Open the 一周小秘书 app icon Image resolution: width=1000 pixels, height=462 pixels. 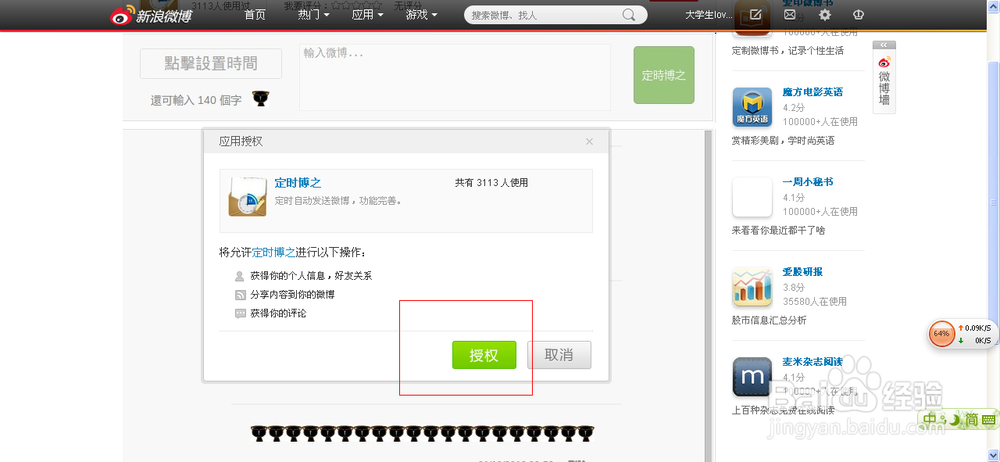point(752,197)
